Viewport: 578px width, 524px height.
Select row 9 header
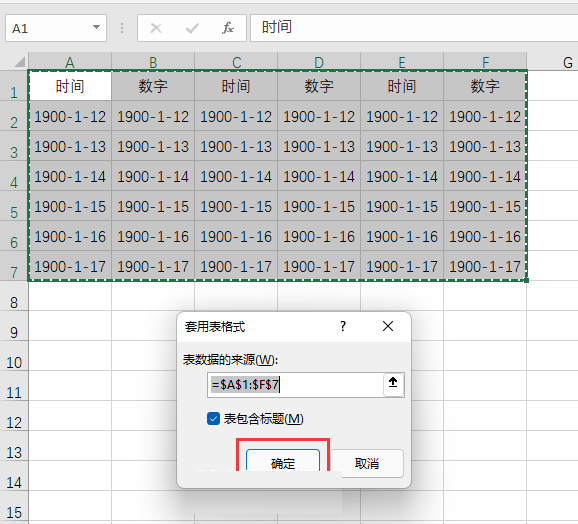pyautogui.click(x=14, y=326)
